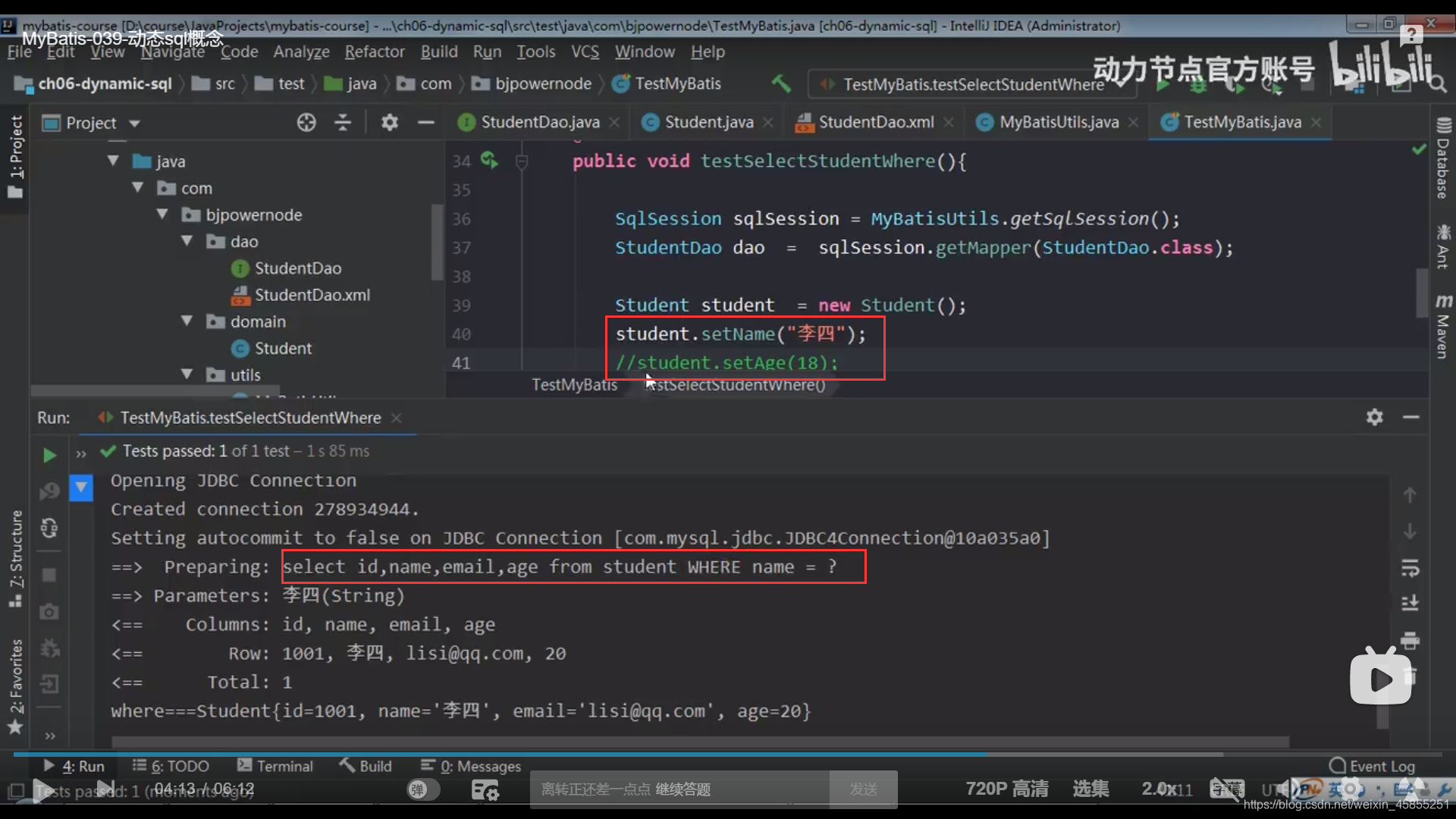The image size is (1456, 819).
Task: Open run configuration dropdown TestMyBatis.testSelectStudentWhere
Action: pyautogui.click(x=973, y=83)
